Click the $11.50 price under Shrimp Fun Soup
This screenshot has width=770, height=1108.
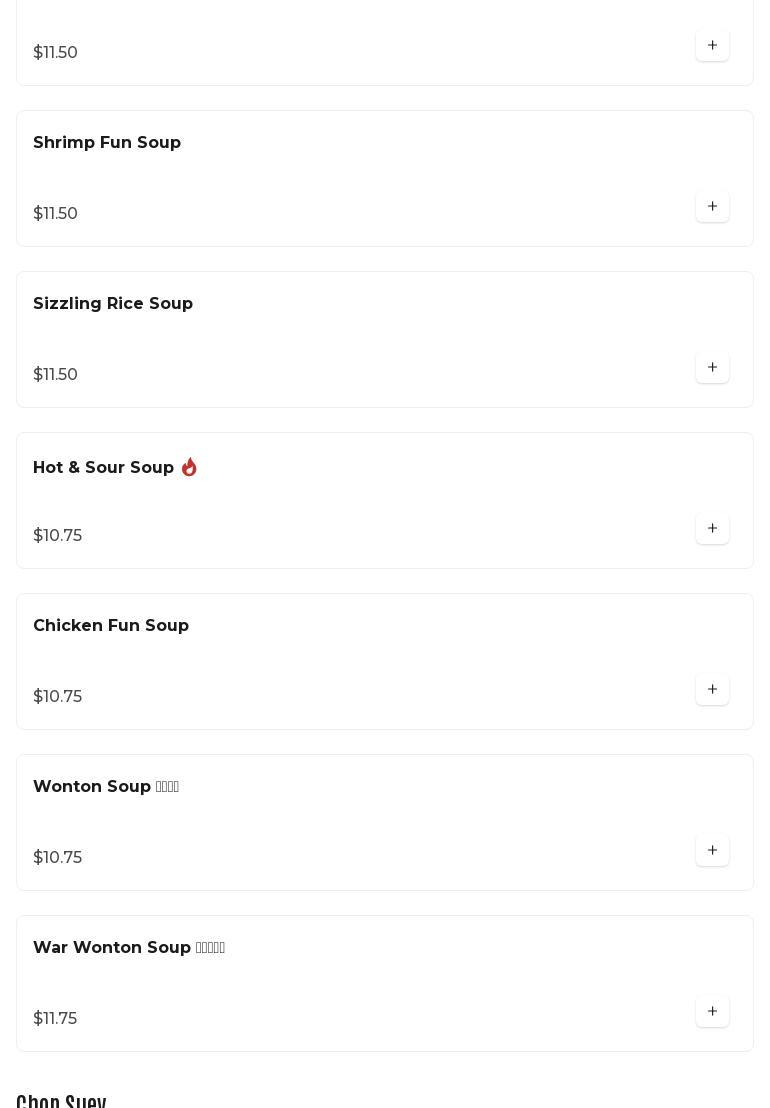pyautogui.click(x=55, y=213)
